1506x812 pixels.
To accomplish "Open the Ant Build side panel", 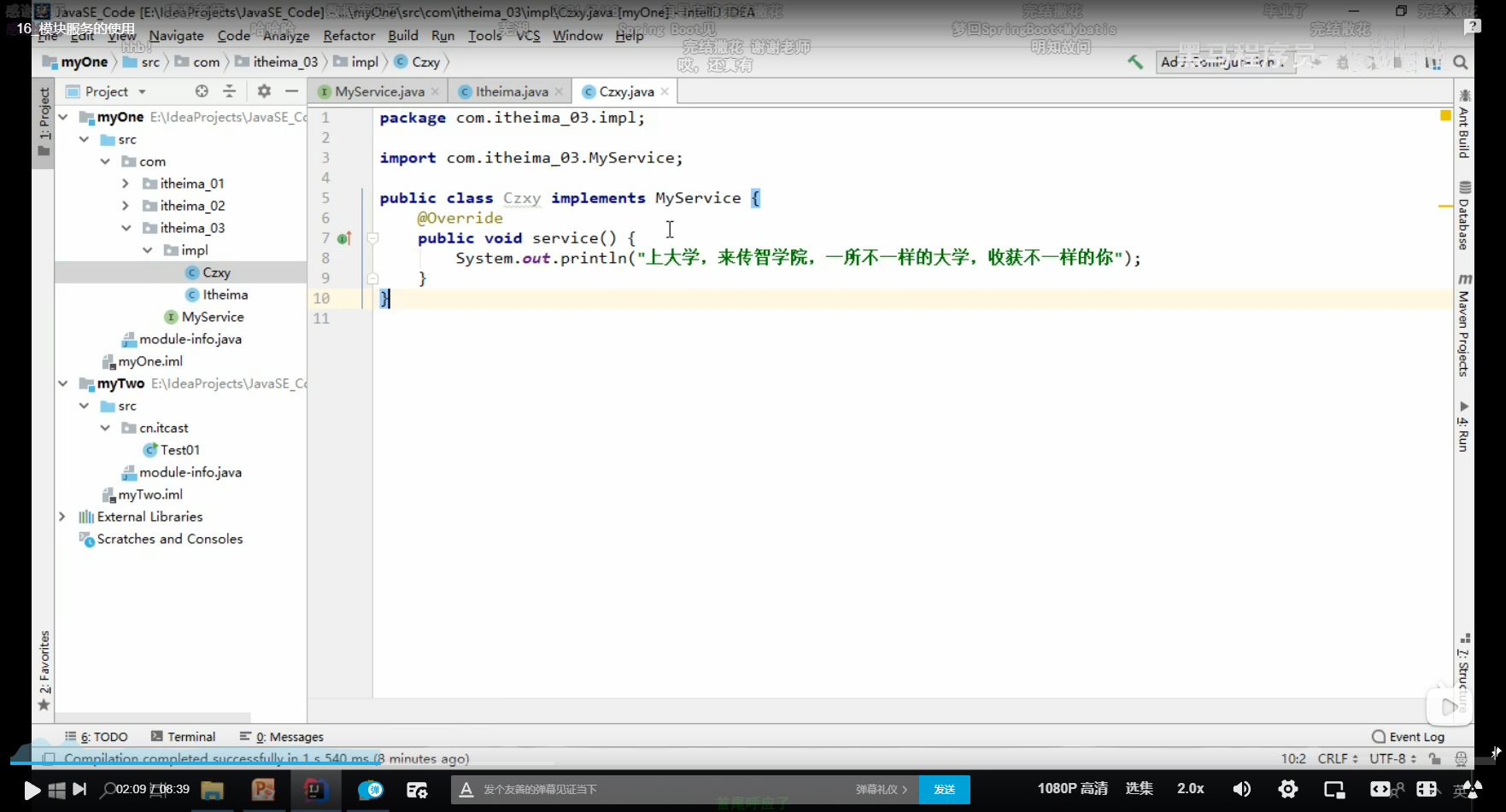I will (x=1464, y=125).
